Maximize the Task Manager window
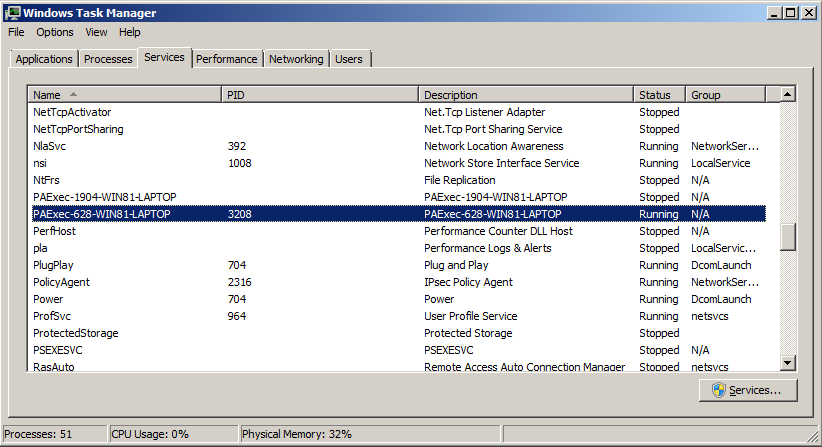The height and width of the screenshot is (447, 822). pos(791,13)
